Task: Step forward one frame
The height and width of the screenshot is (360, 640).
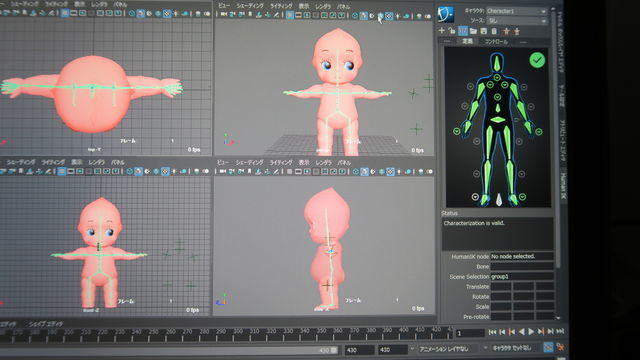Action: coord(551,332)
